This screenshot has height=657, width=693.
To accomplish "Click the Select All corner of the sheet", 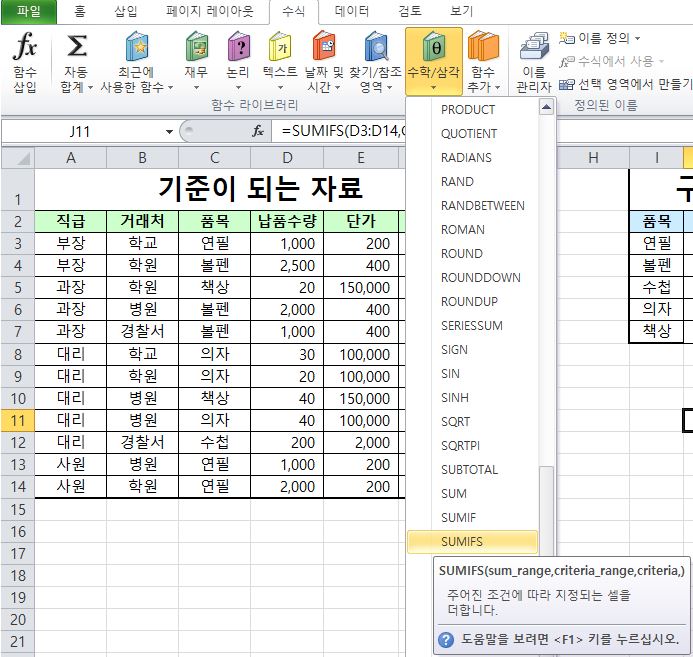I will coord(18,158).
